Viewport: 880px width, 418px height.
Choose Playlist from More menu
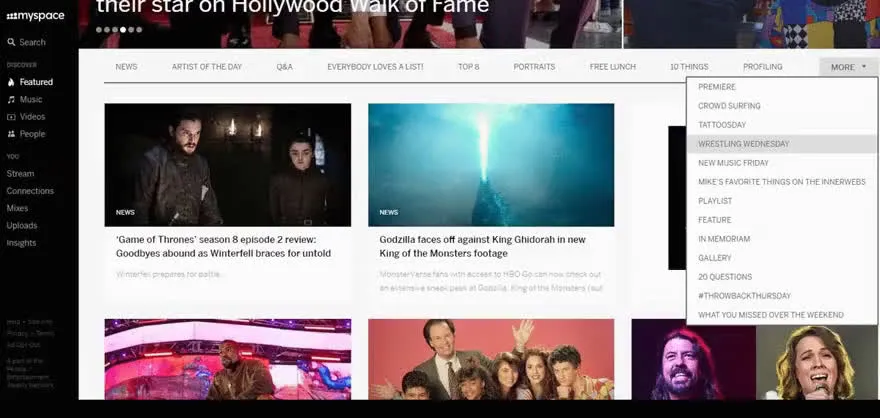pos(781,201)
